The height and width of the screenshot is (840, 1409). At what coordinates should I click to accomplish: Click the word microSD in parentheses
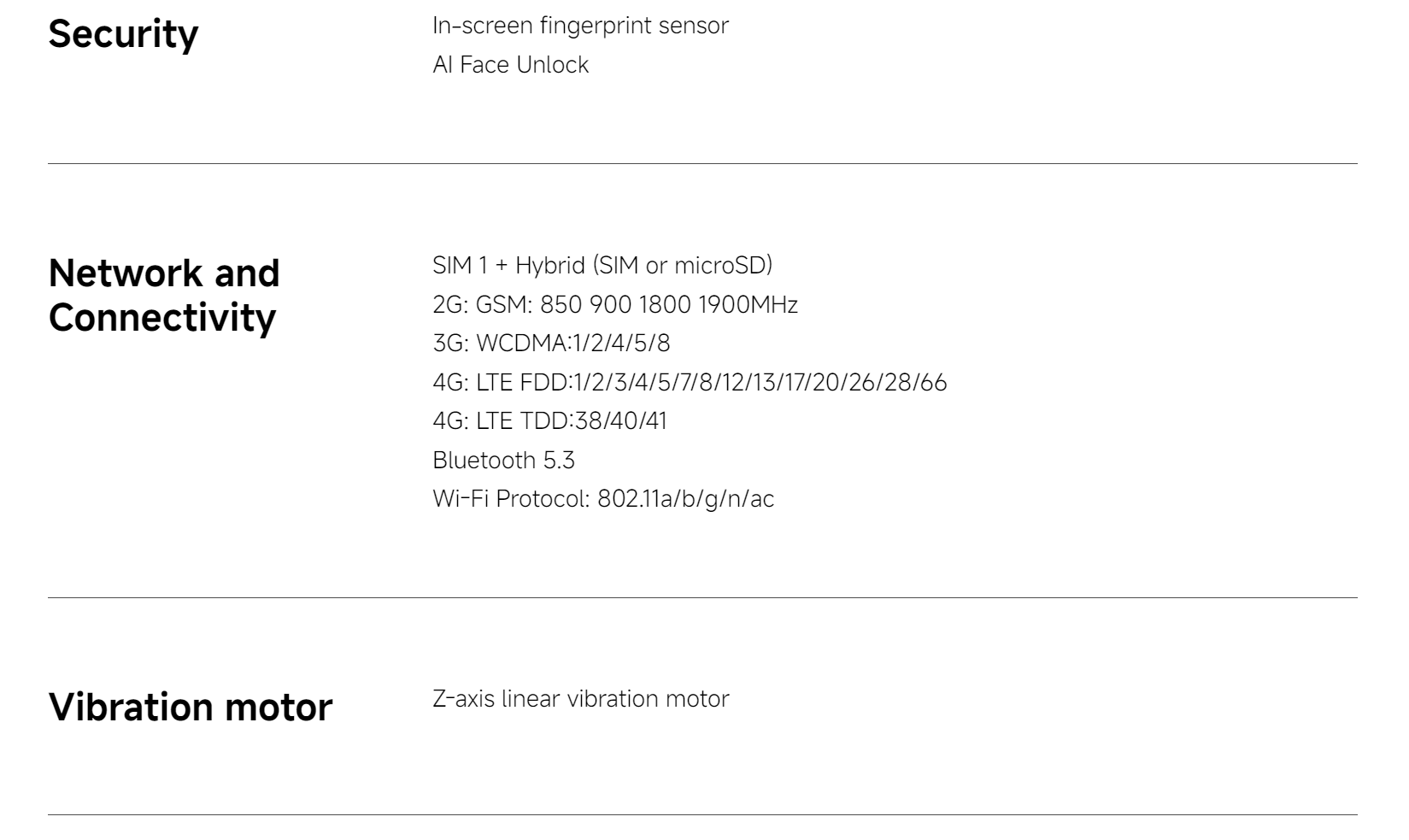[719, 266]
